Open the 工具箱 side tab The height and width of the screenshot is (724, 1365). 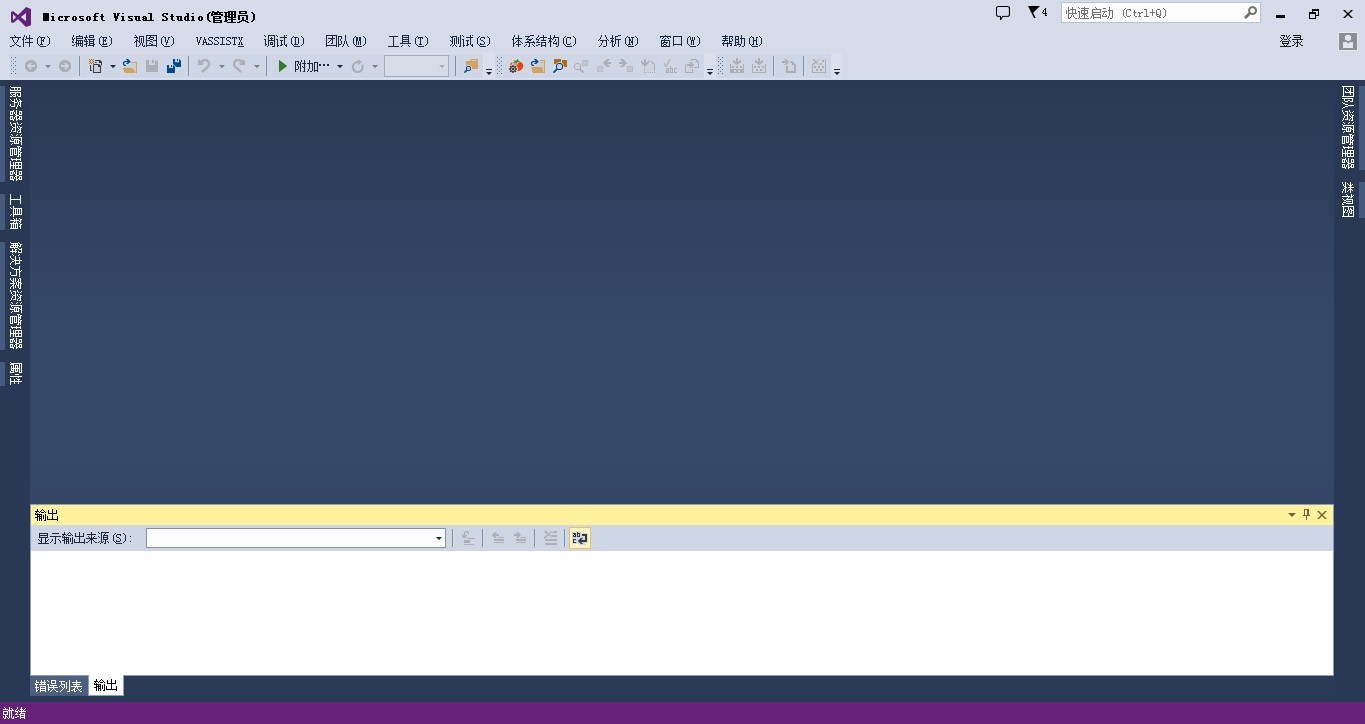point(15,212)
